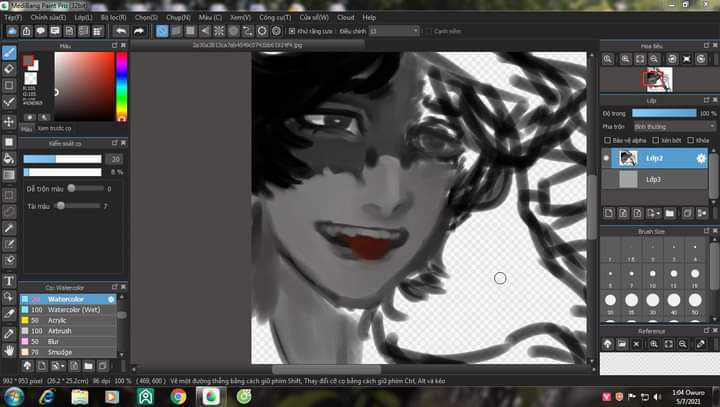720x407 pixels.
Task: Toggle Bảo vệ alpha checkbox
Action: click(x=608, y=140)
